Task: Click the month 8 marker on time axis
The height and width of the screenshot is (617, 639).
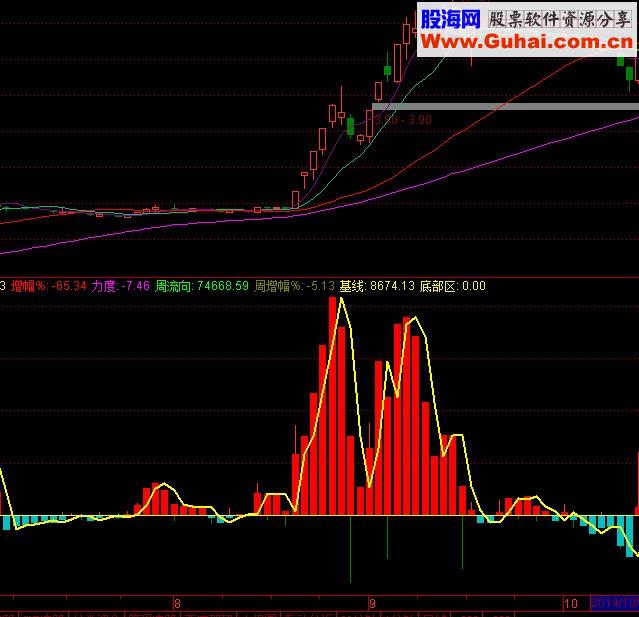Action: (x=177, y=604)
